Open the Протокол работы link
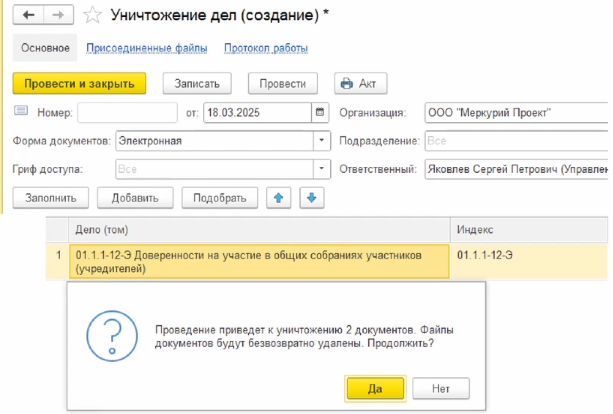613x414 pixels. pos(266,48)
